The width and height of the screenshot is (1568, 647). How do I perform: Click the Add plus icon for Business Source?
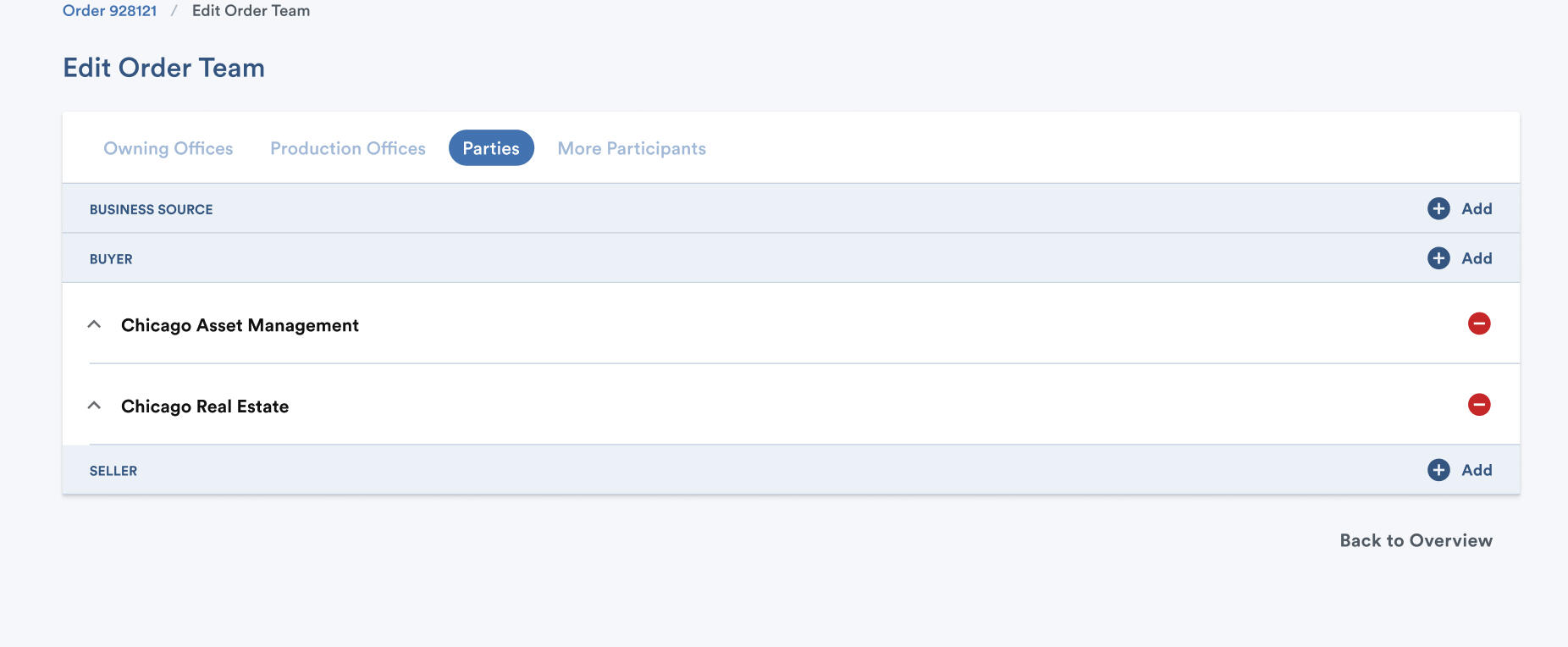[x=1438, y=208]
